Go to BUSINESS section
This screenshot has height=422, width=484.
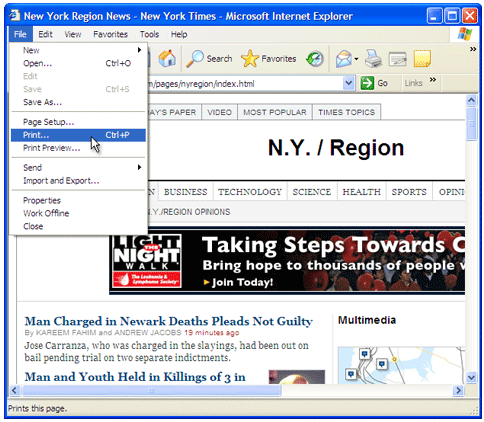point(186,192)
